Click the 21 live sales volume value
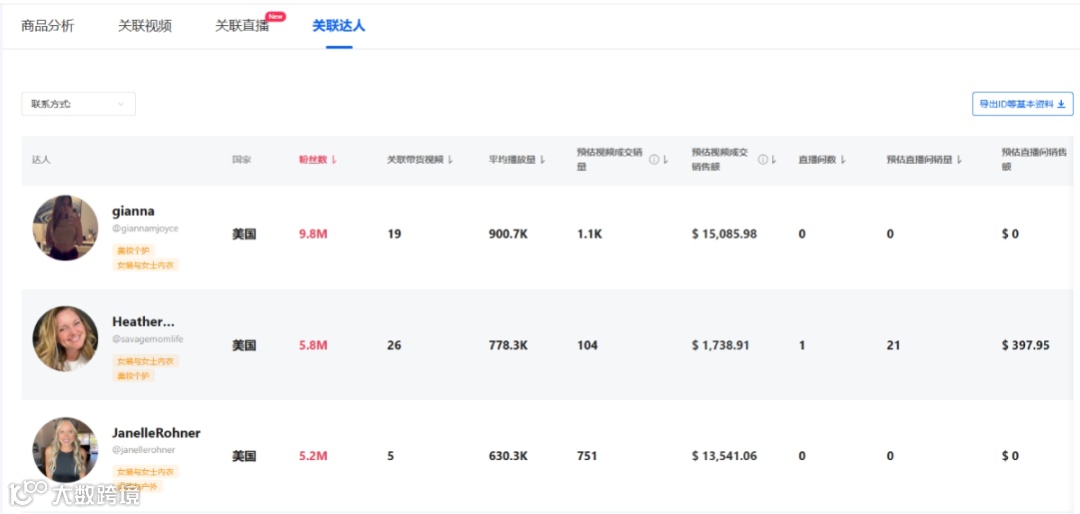 point(893,345)
